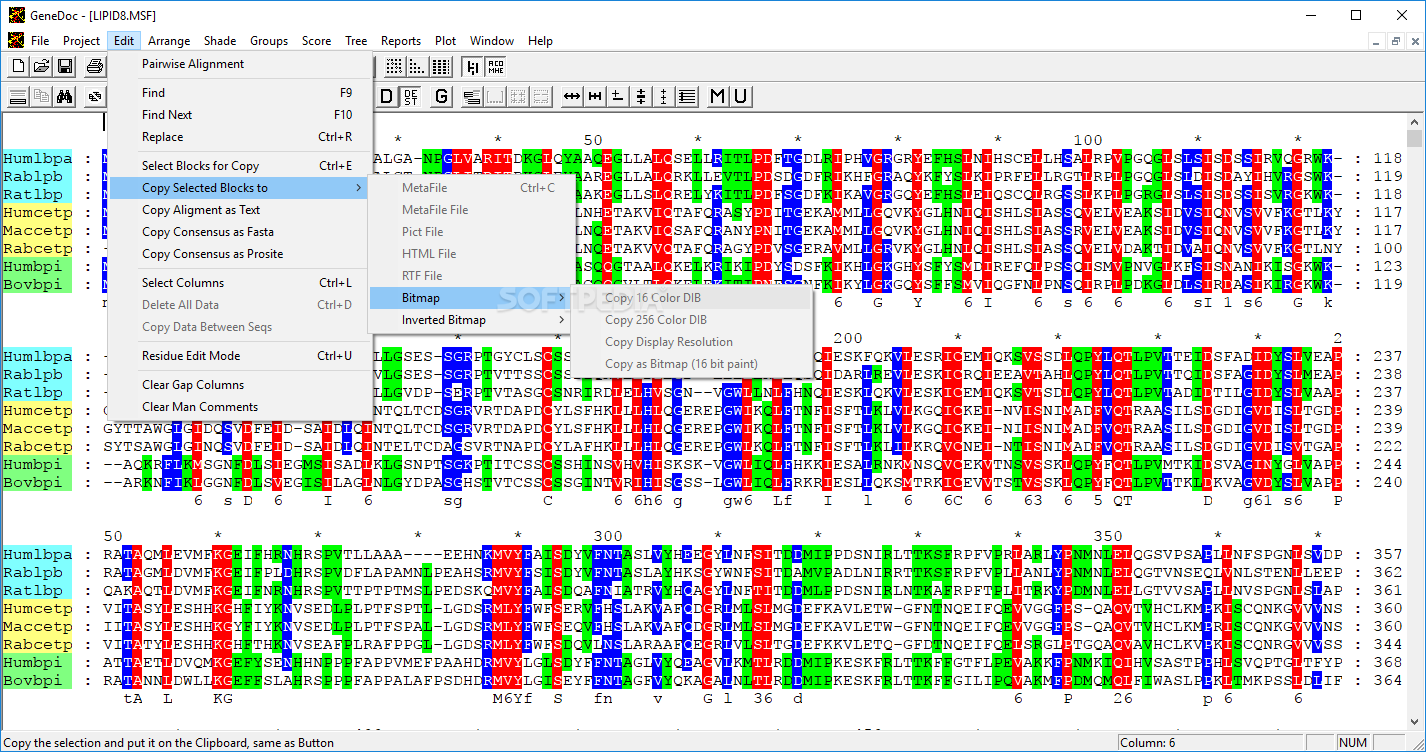Open the Reports menu
The height and width of the screenshot is (752, 1426).
click(x=401, y=41)
